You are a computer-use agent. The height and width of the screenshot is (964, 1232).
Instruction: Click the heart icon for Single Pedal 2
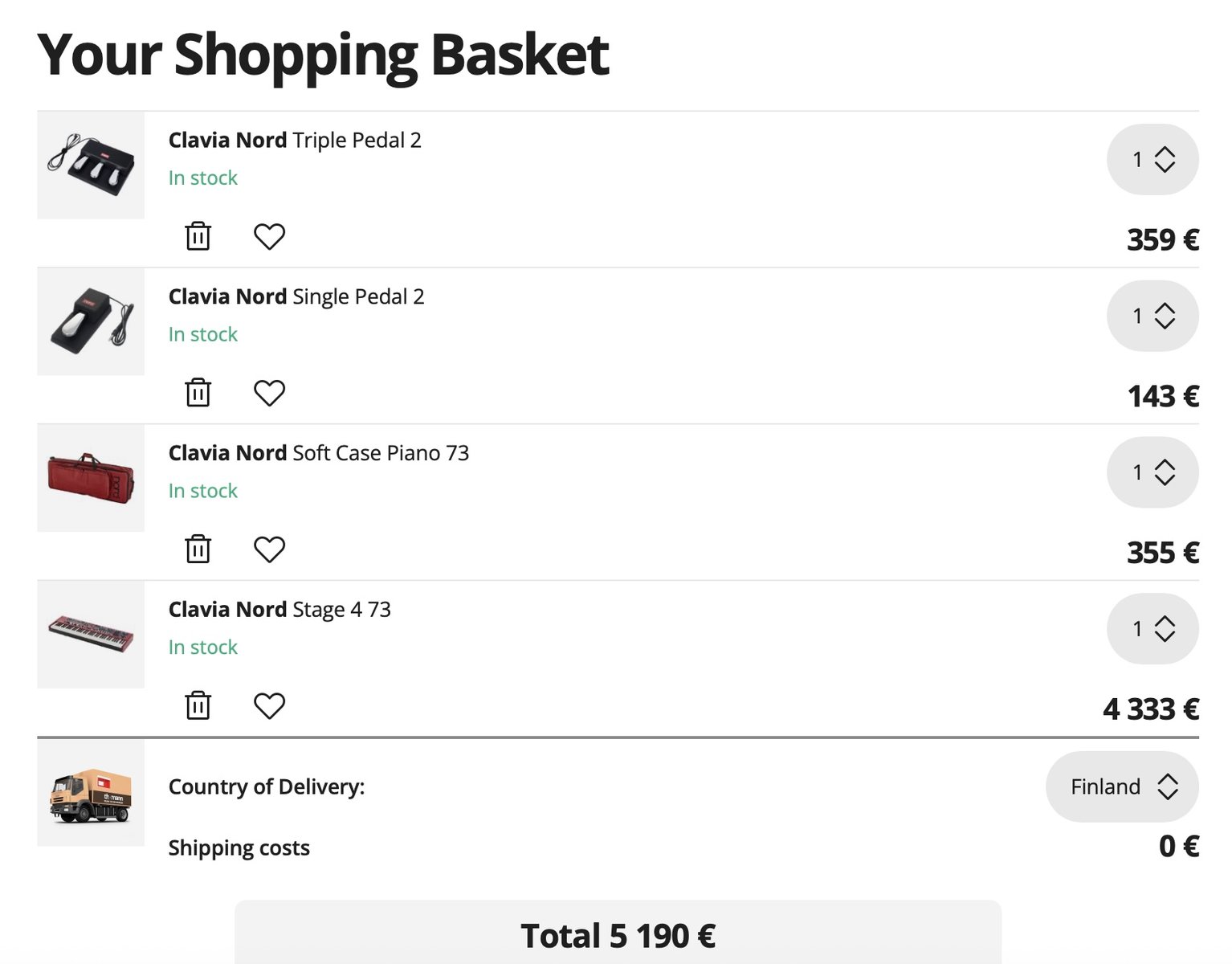pyautogui.click(x=269, y=393)
